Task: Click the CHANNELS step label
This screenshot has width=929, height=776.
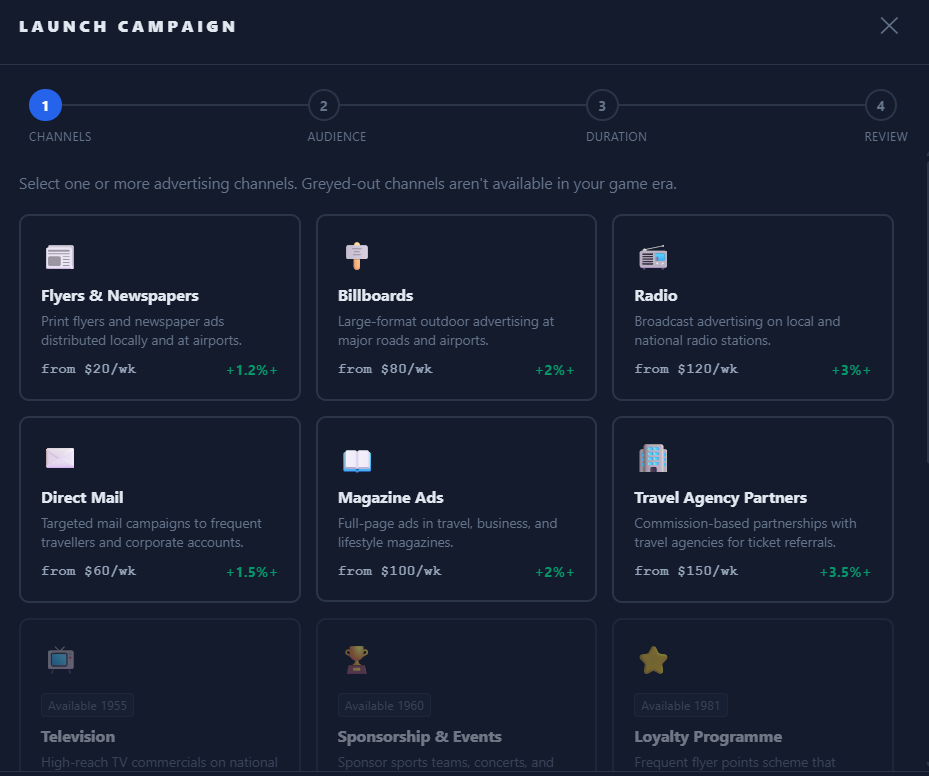Action: pos(60,137)
